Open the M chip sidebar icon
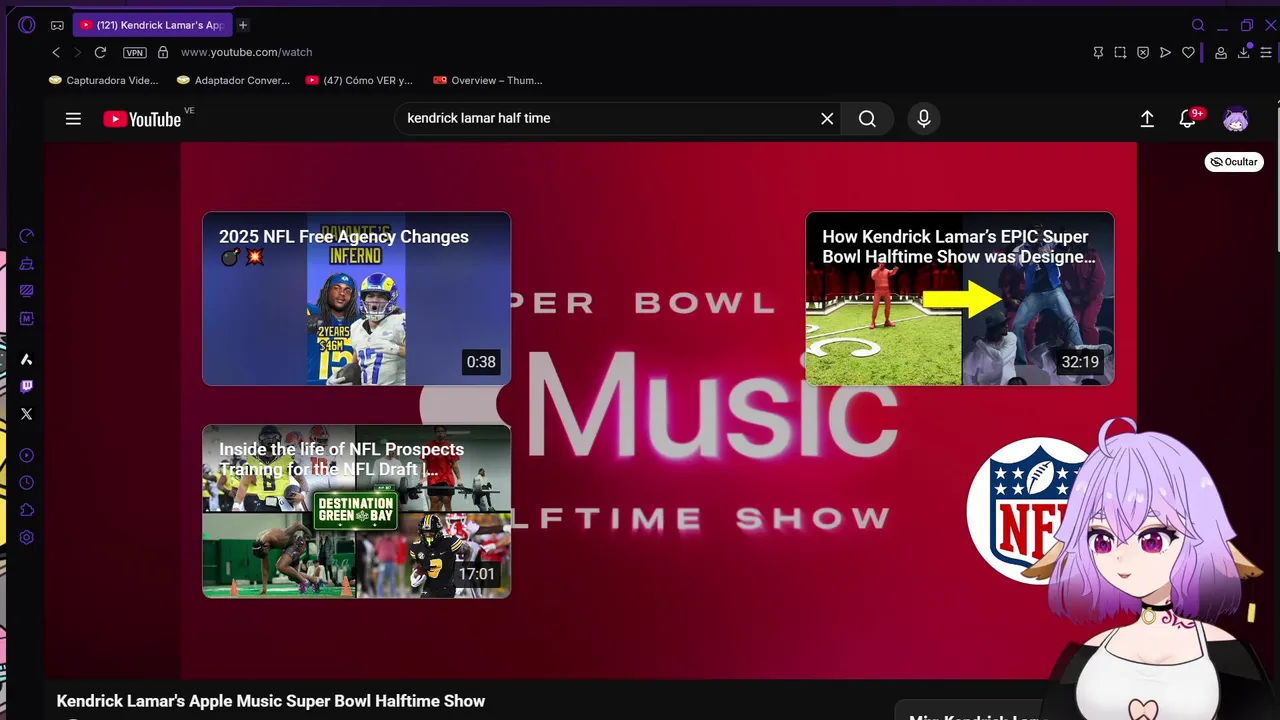 [27, 319]
